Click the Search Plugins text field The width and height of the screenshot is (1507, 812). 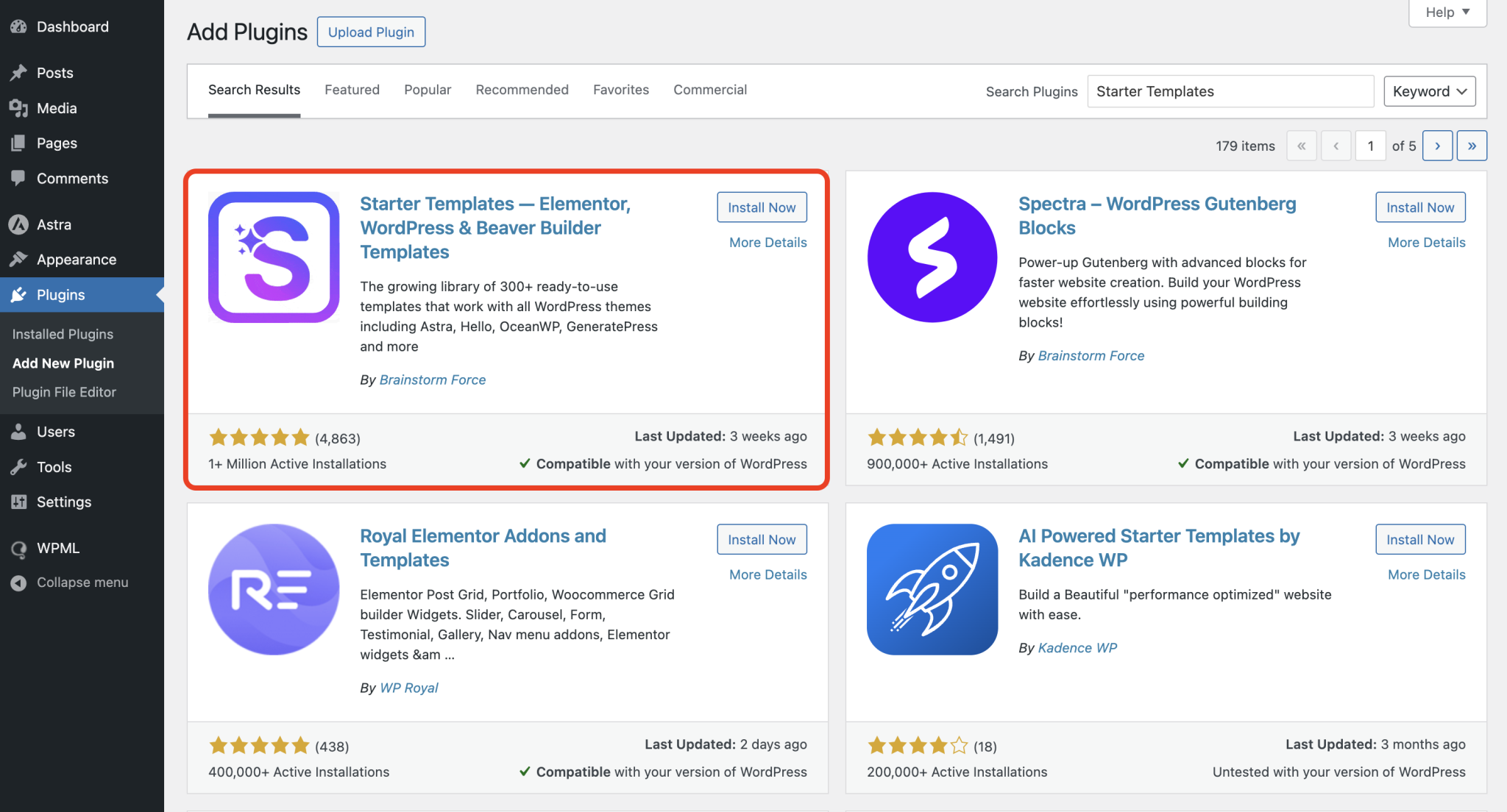[1230, 91]
